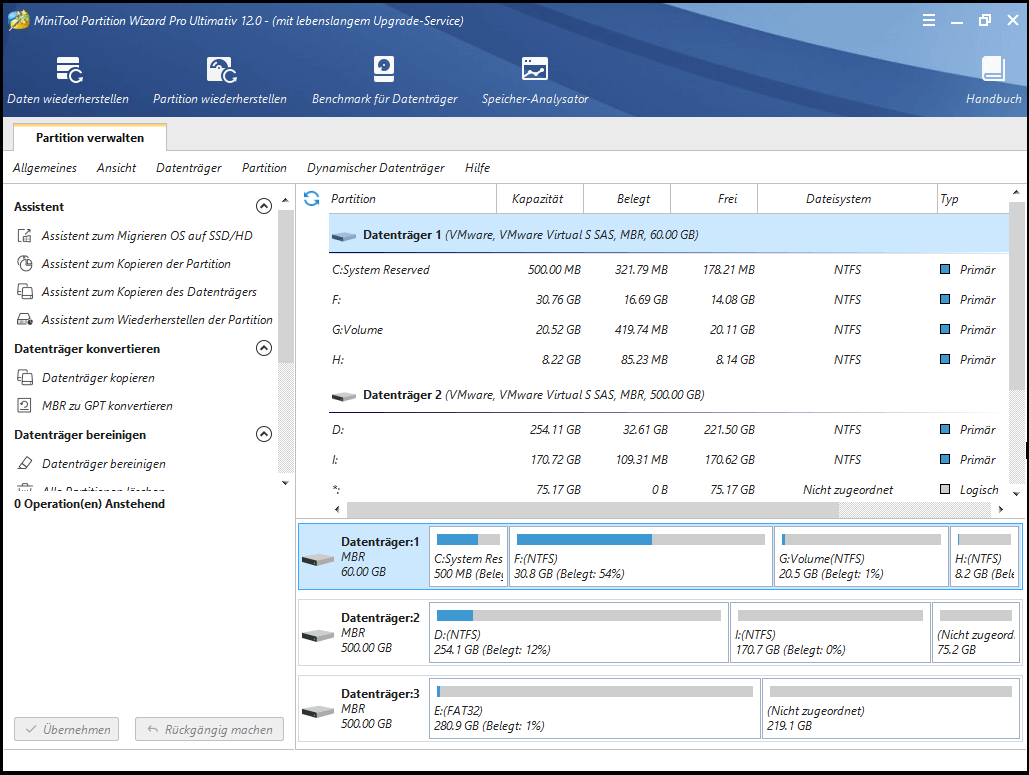Open the Ansicht menu
The image size is (1029, 775).
[116, 168]
